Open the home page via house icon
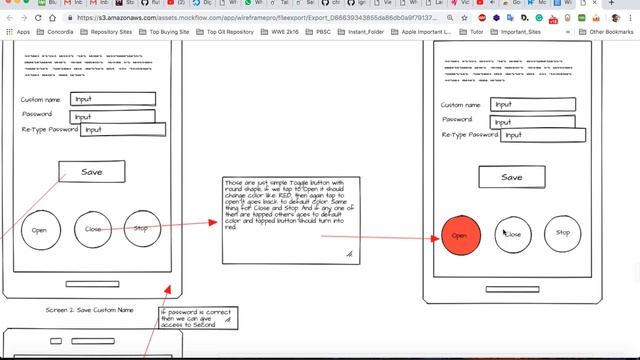The width and height of the screenshot is (640, 360). click(x=52, y=18)
